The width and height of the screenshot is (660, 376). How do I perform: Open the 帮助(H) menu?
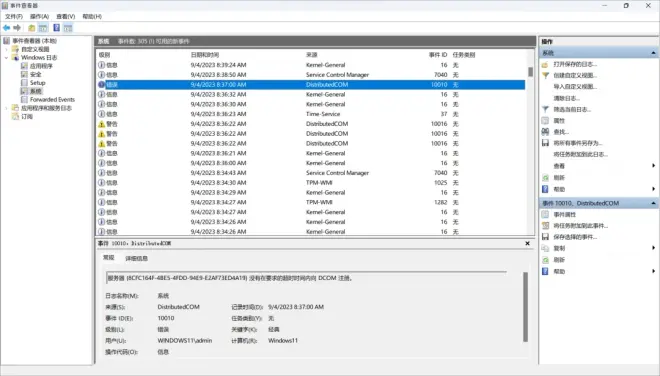(x=92, y=16)
